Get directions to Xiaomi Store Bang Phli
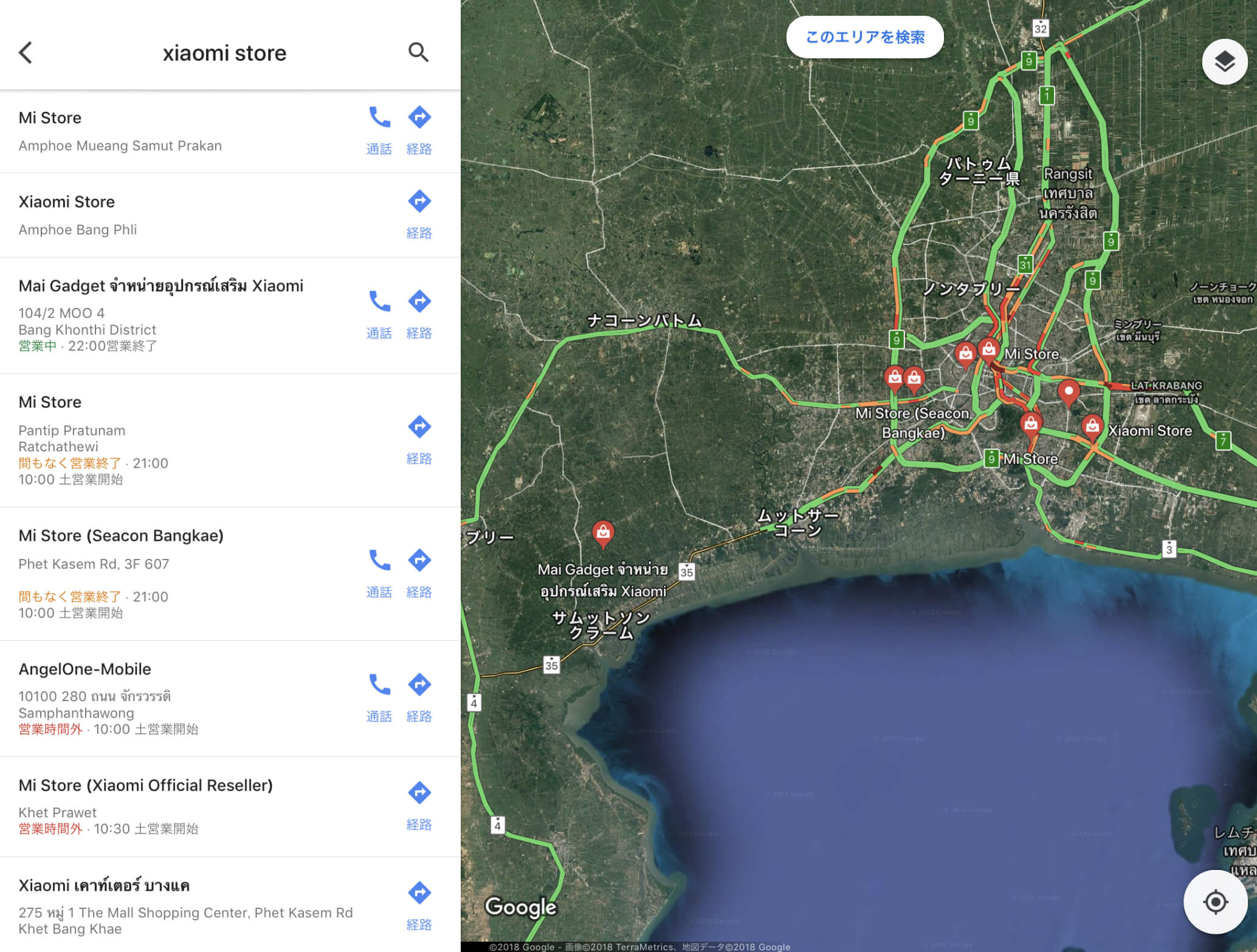 (419, 202)
